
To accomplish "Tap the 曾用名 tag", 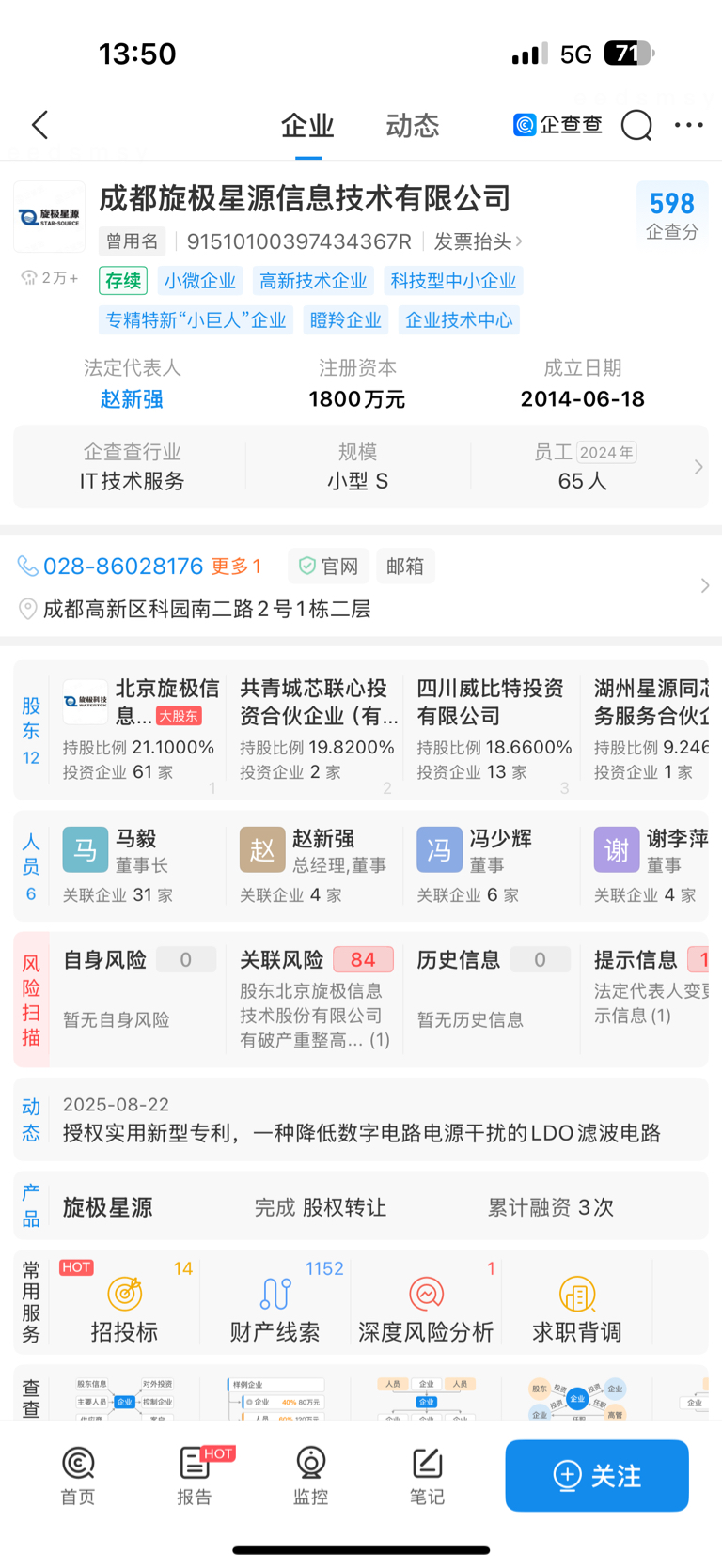I will (132, 241).
